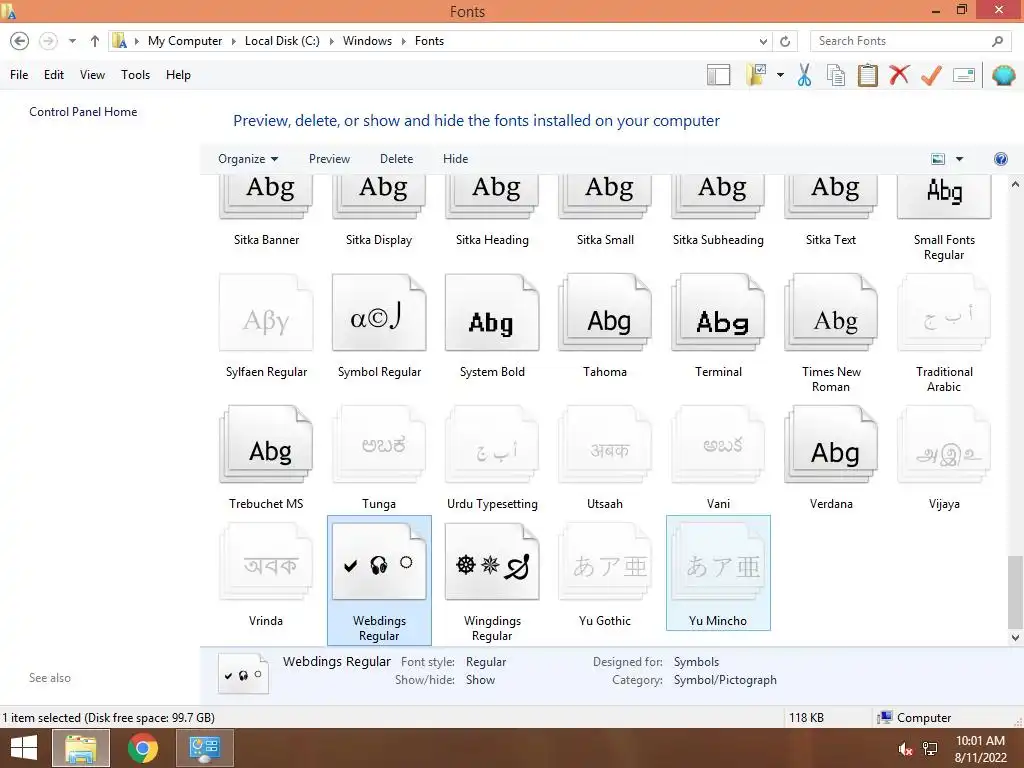Select the Times New Roman font
Image resolution: width=1024 pixels, height=768 pixels.
pyautogui.click(x=831, y=334)
